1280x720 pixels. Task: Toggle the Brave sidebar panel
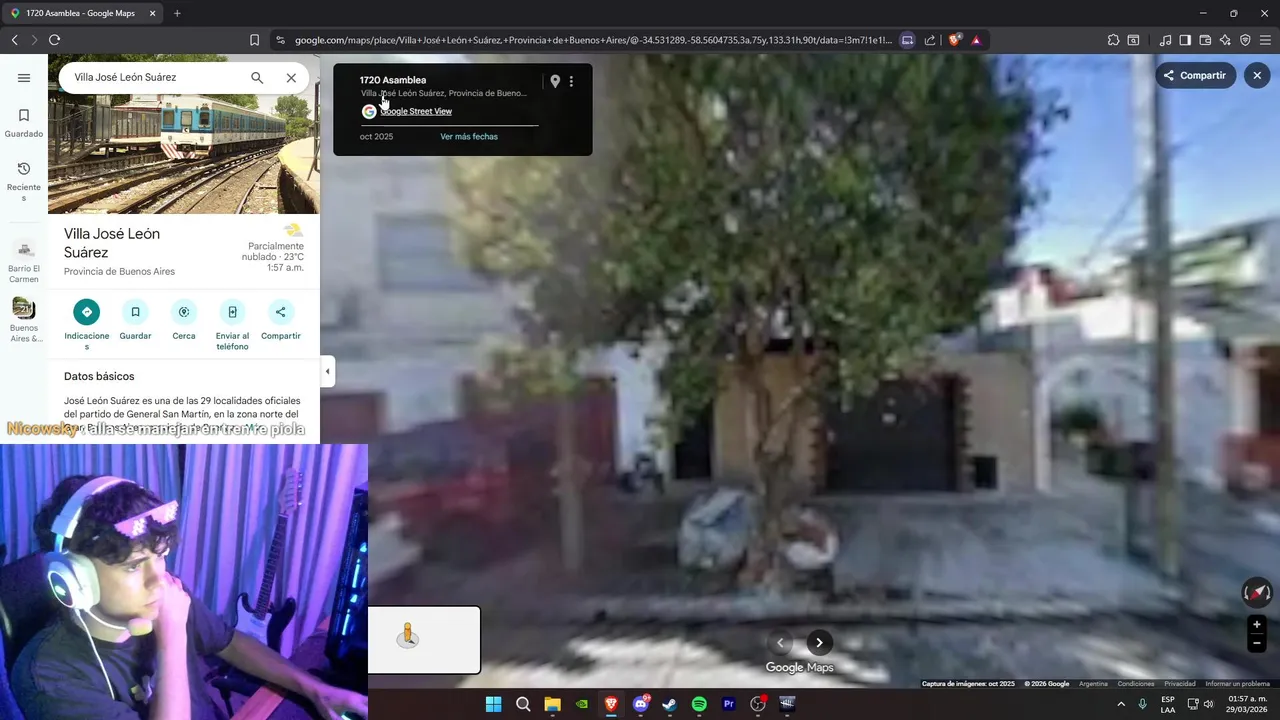(1185, 40)
